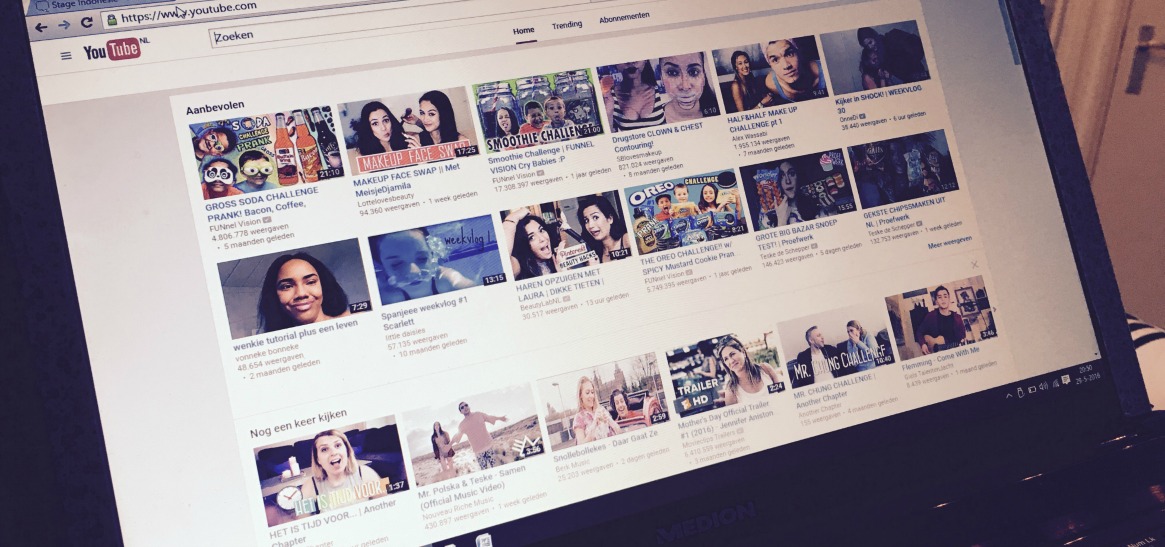Click the browser forward arrow

65,25
